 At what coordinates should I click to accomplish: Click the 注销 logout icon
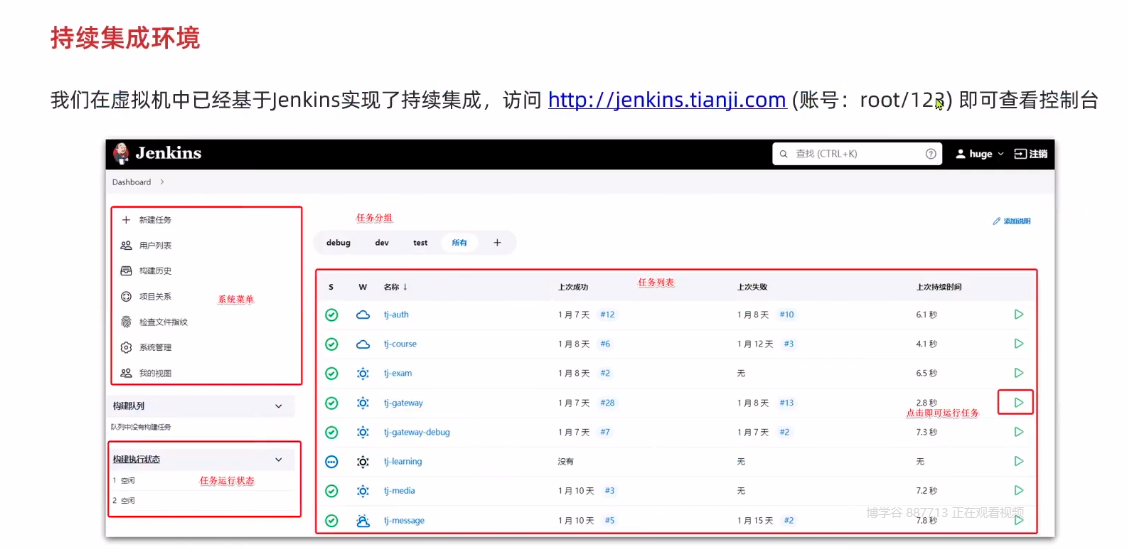coord(1020,154)
